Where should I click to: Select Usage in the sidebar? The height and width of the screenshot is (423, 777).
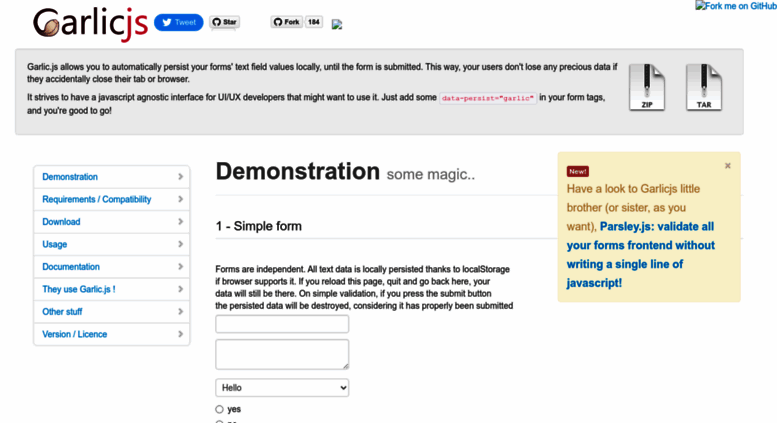[111, 244]
